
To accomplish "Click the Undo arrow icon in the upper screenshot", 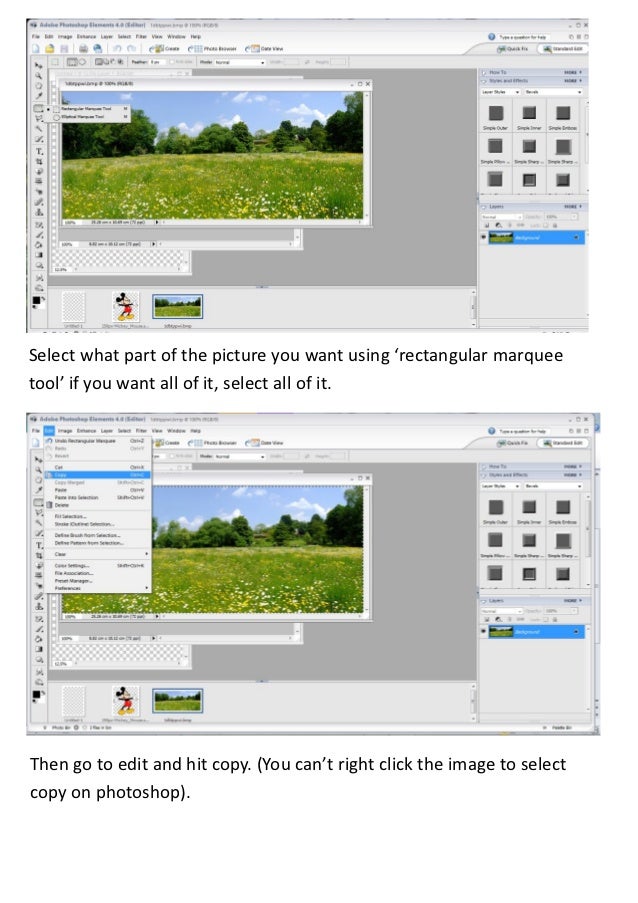I will pyautogui.click(x=117, y=49).
